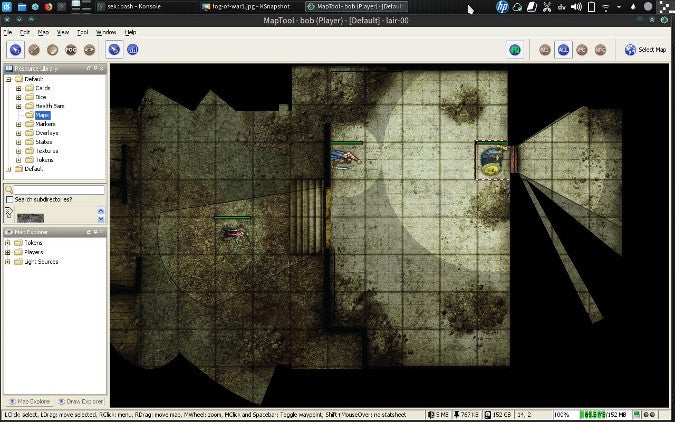The image size is (675, 422).
Task: Select the pointer tool in the toolbar
Action: coord(16,49)
